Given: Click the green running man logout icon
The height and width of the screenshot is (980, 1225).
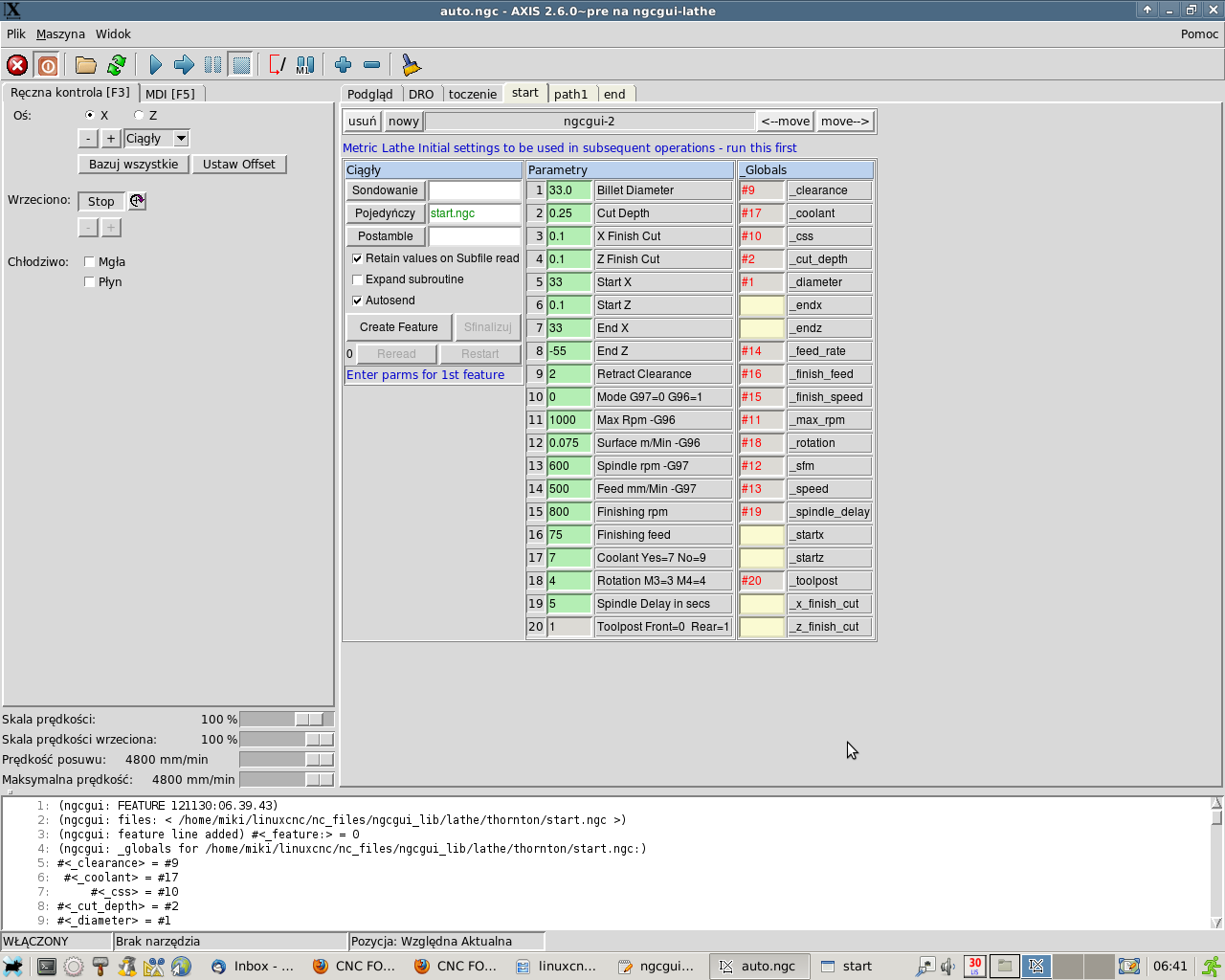Looking at the screenshot, I should click(1212, 966).
